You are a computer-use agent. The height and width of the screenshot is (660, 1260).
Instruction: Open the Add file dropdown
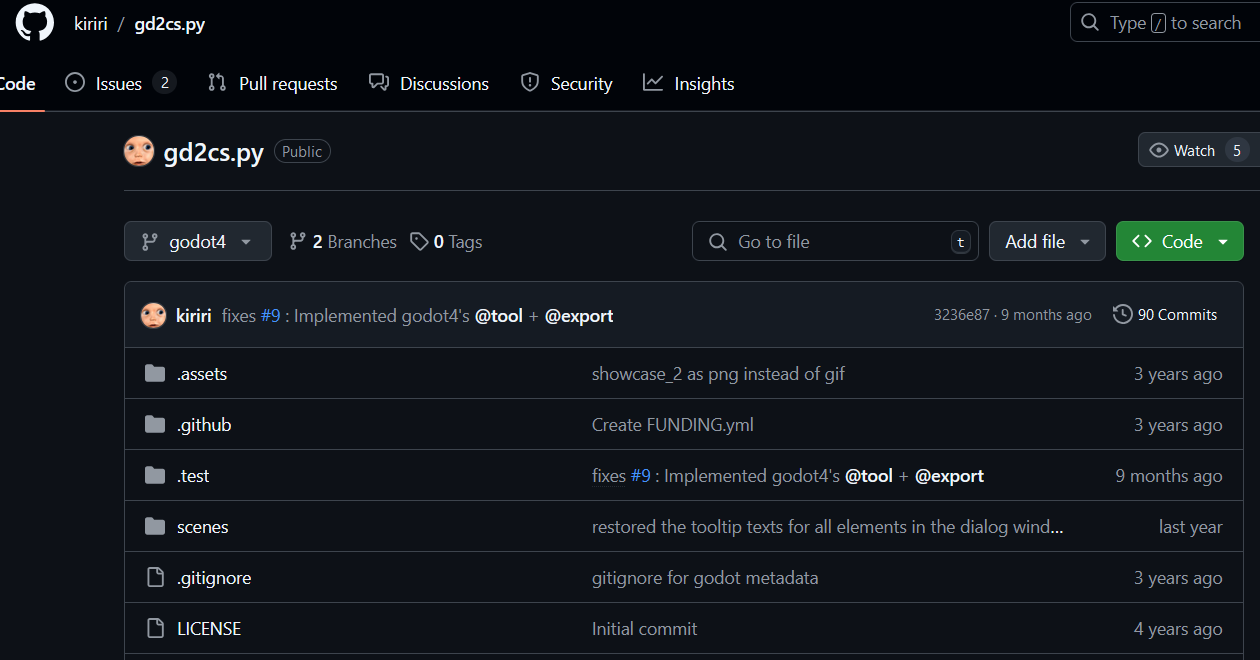click(1046, 242)
